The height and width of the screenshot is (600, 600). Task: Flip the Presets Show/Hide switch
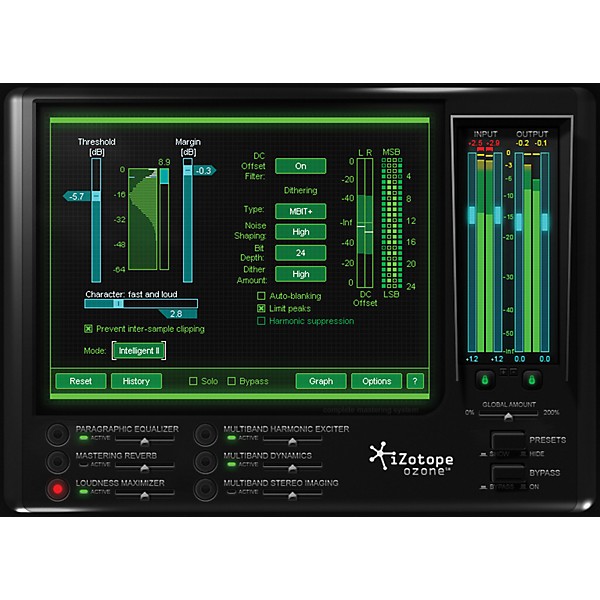pos(507,441)
